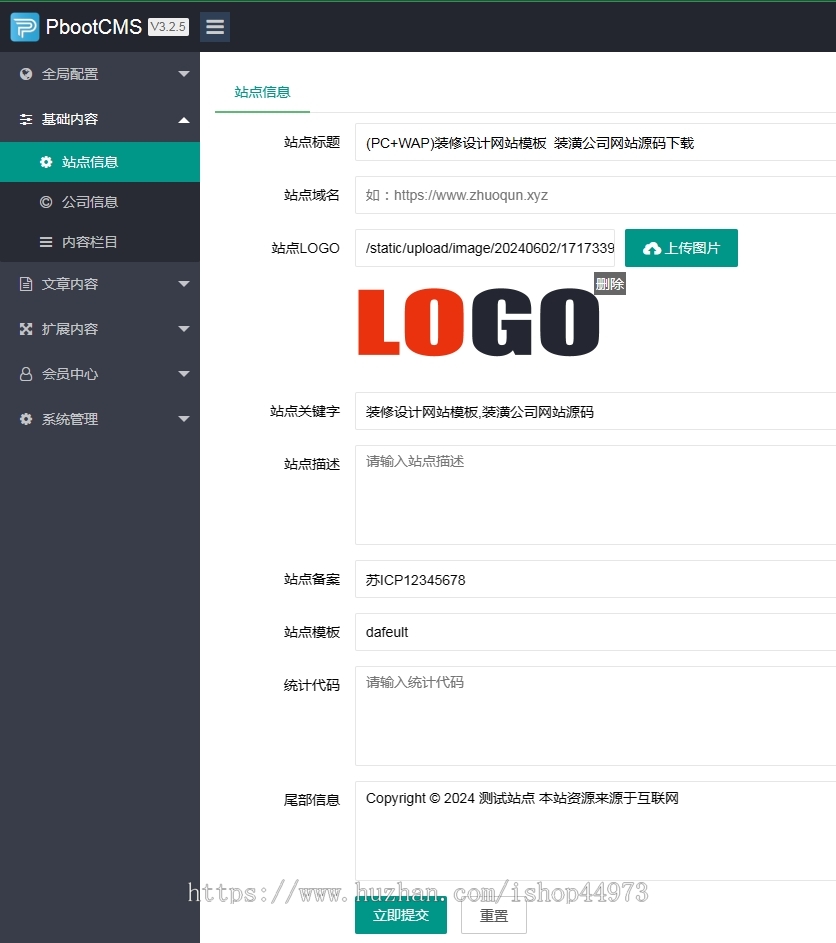The width and height of the screenshot is (836, 943).
Task: Click the expand icon beside 扩展内容
Action: 26,329
